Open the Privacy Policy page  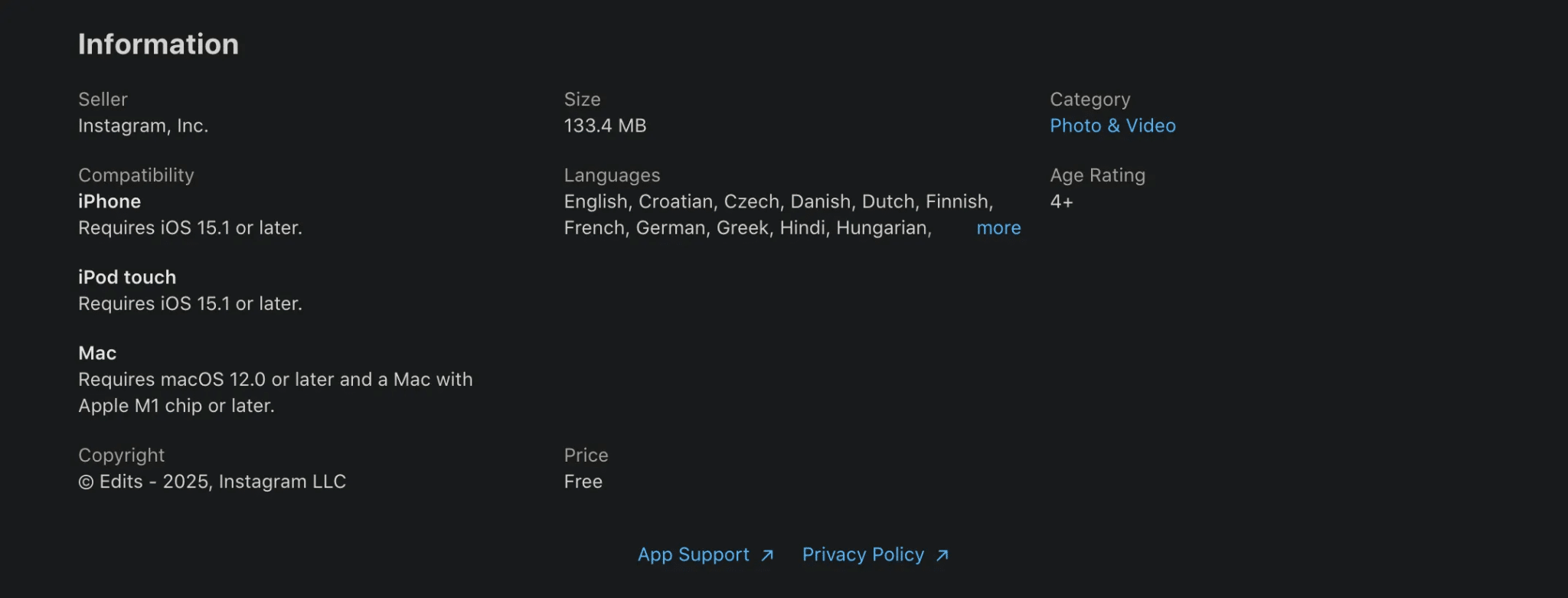tap(863, 554)
